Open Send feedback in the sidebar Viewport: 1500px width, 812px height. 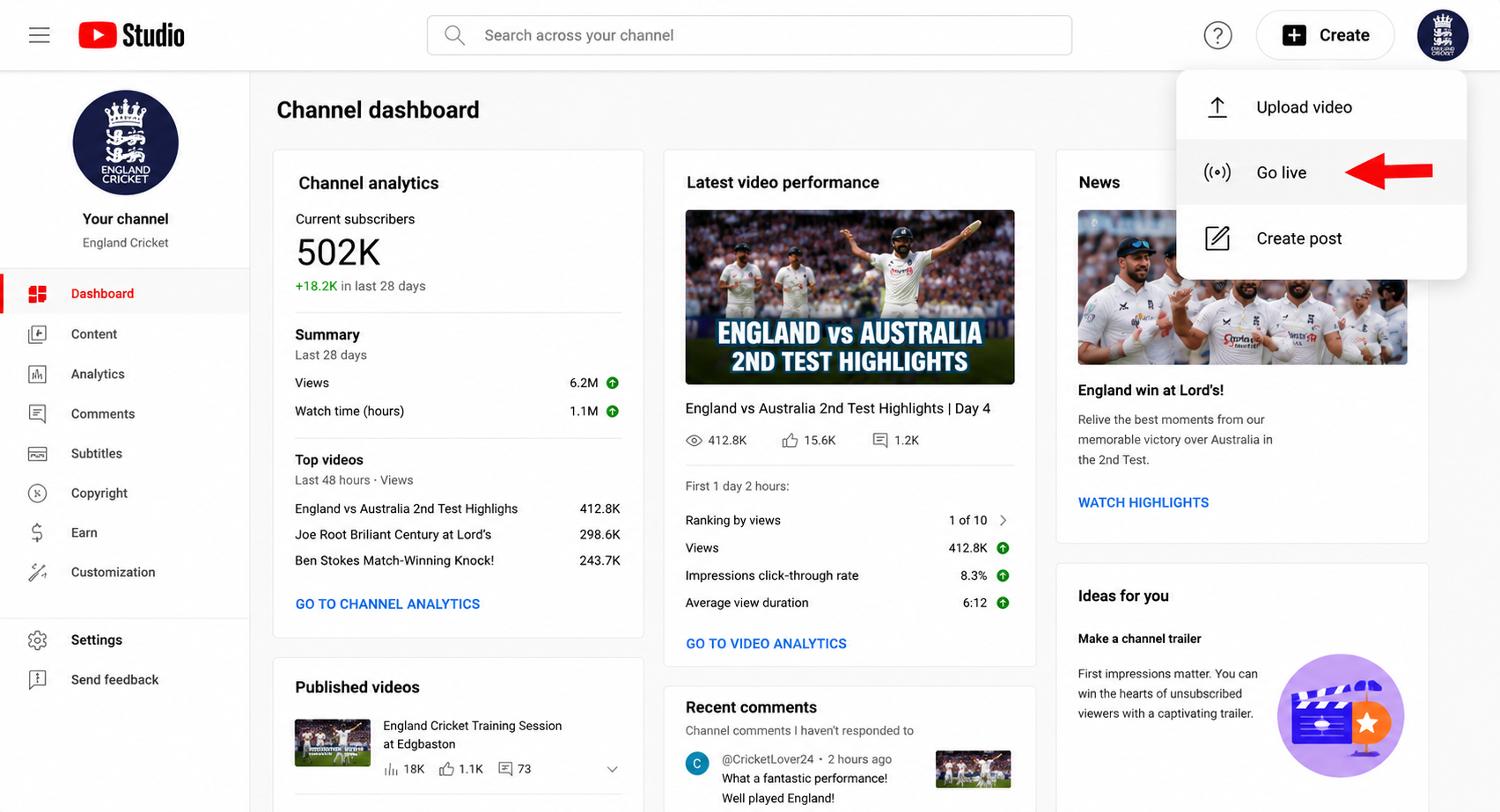(125, 679)
